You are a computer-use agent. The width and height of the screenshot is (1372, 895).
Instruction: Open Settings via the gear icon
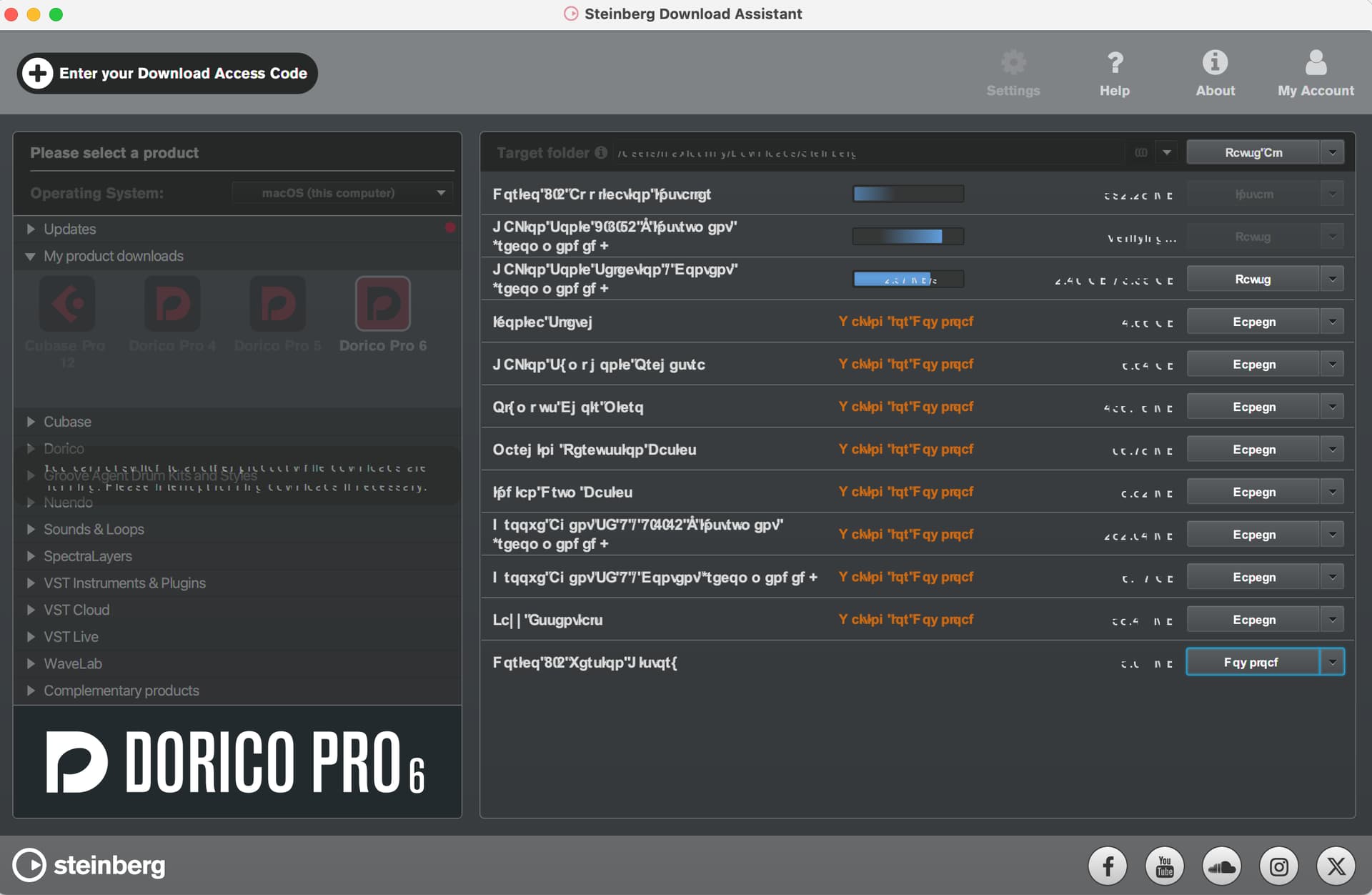1013,63
